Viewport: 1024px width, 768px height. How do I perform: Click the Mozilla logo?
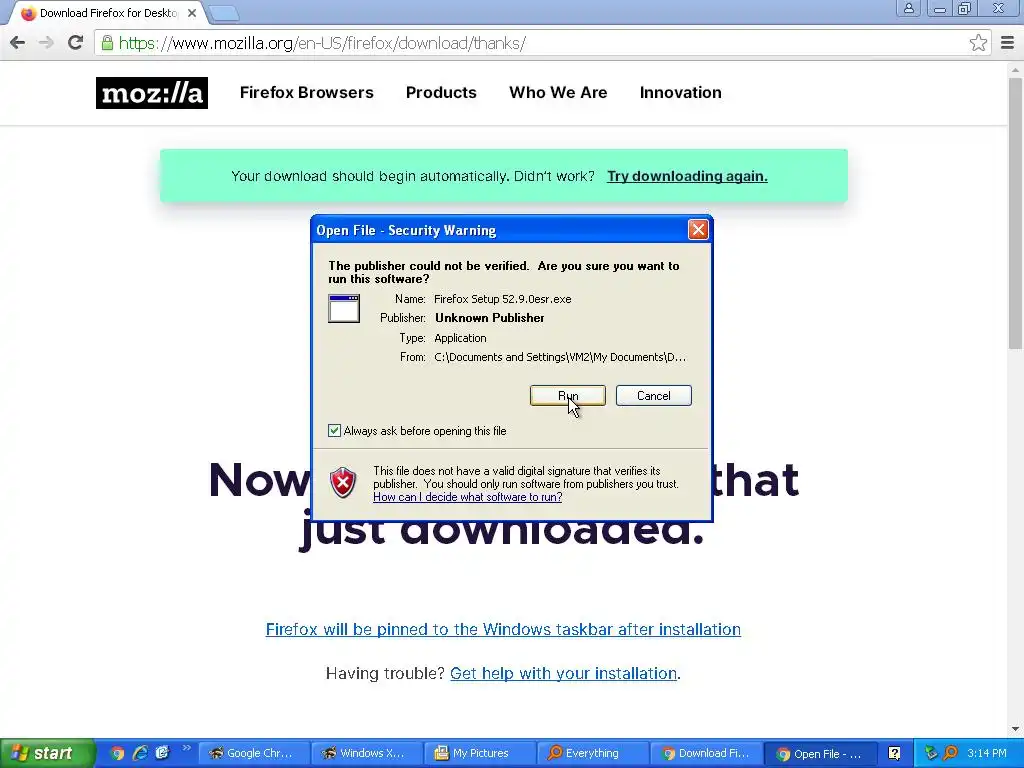pyautogui.click(x=152, y=93)
